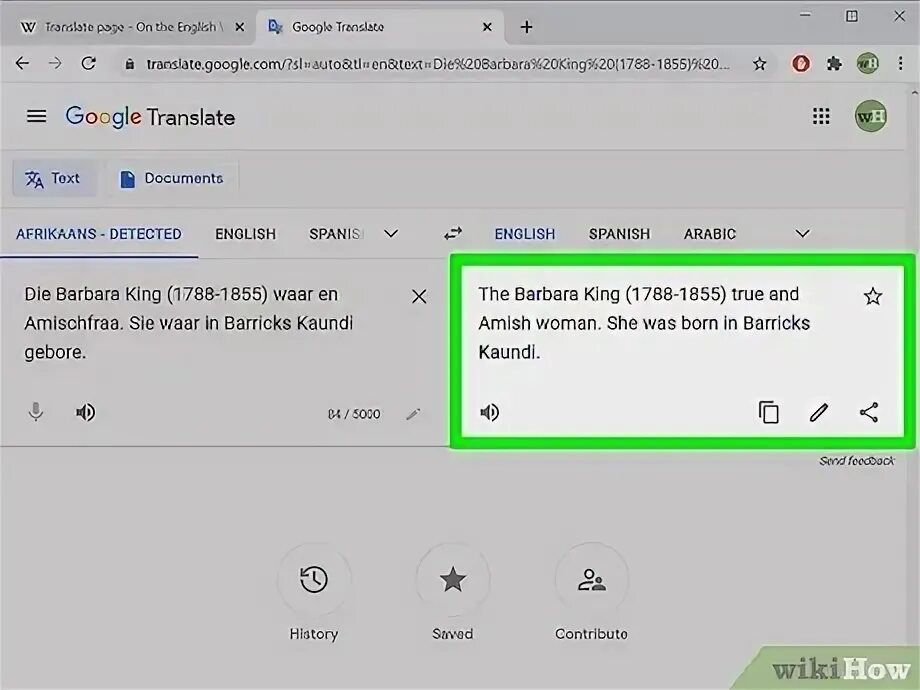Image resolution: width=920 pixels, height=690 pixels.
Task: Share the translation
Action: click(869, 412)
